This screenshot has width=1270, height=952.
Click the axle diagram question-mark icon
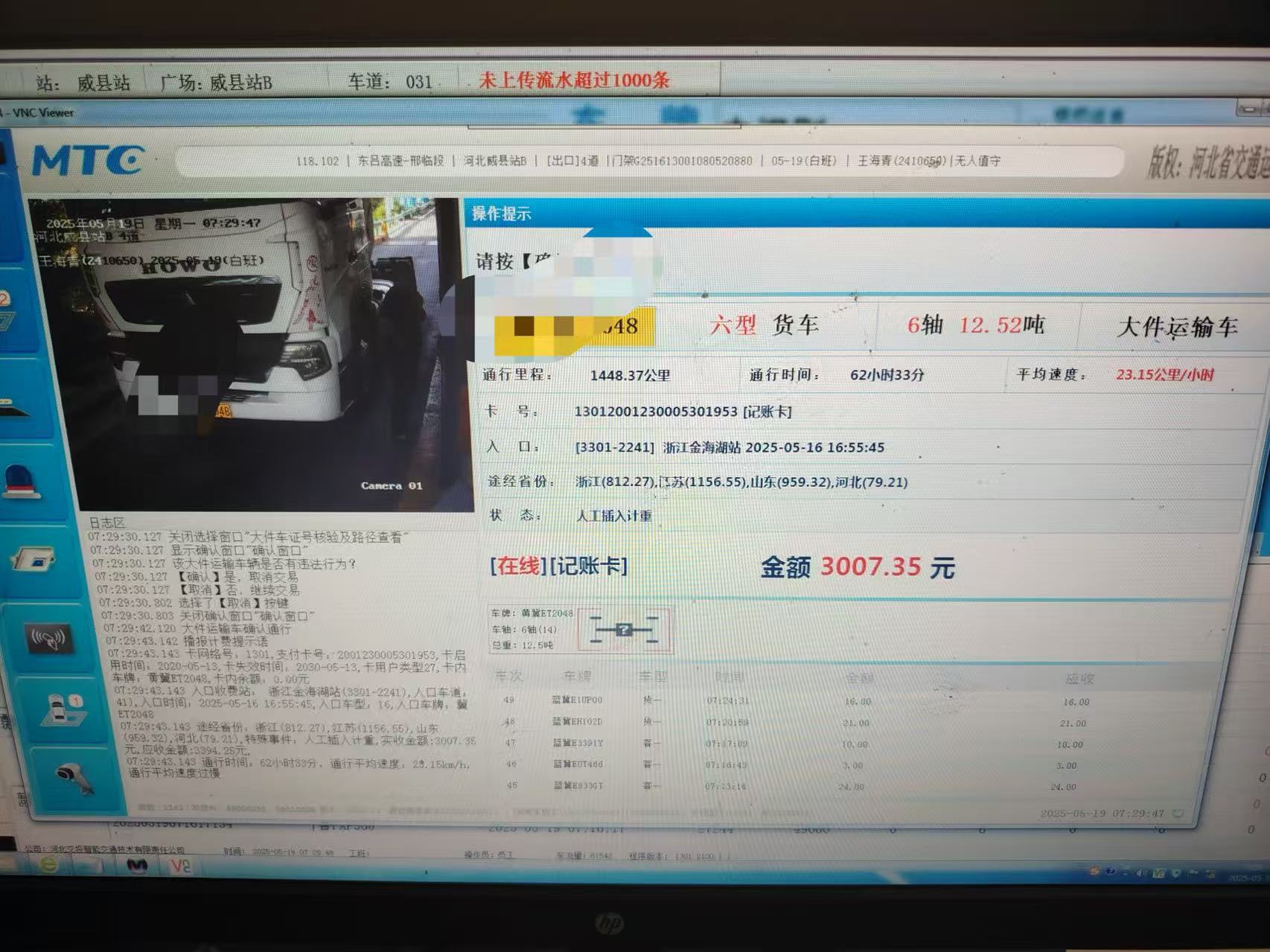point(624,630)
